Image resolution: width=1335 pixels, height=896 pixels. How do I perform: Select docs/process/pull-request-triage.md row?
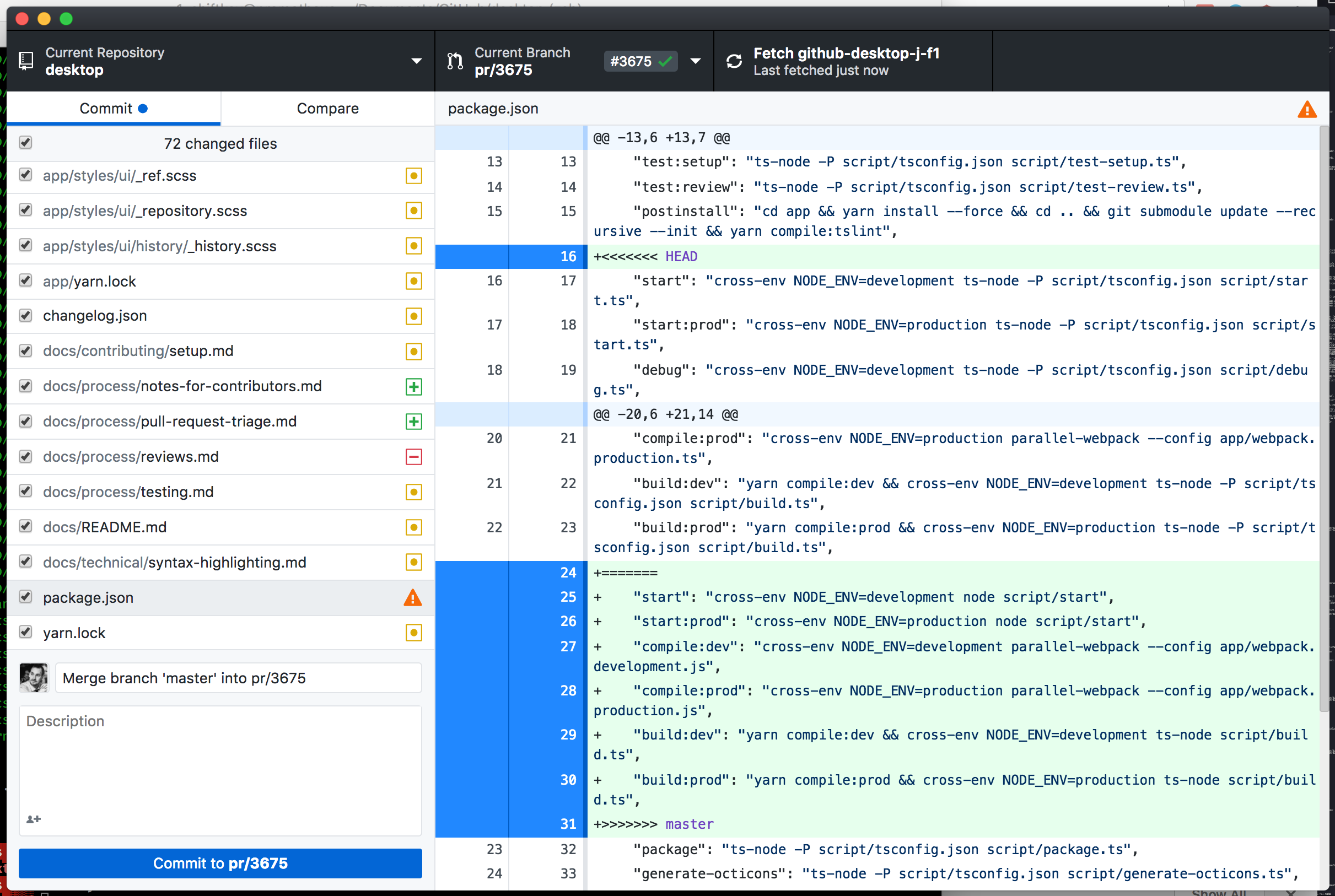tap(220, 422)
